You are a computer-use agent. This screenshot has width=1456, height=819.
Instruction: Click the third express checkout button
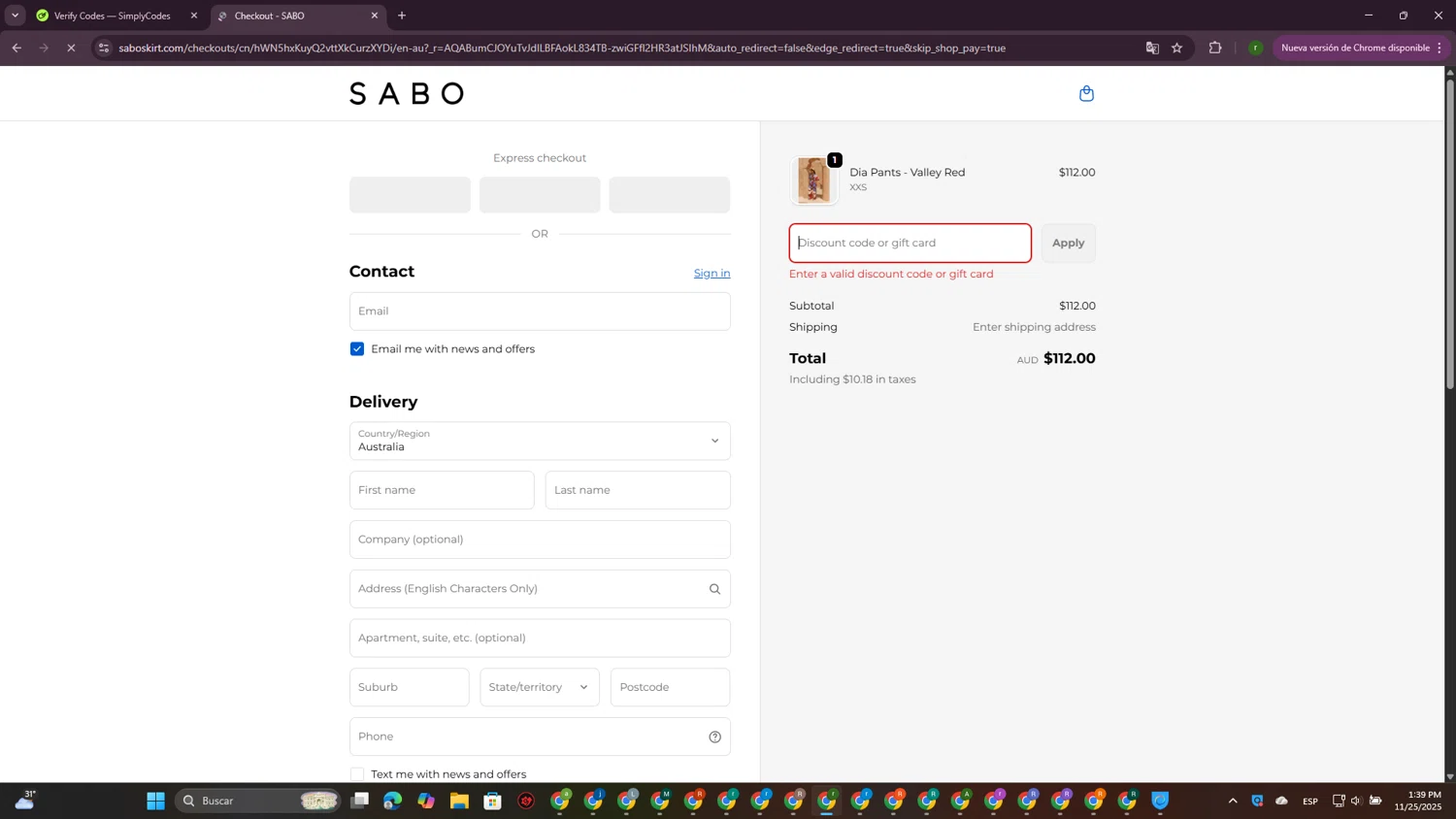[670, 195]
